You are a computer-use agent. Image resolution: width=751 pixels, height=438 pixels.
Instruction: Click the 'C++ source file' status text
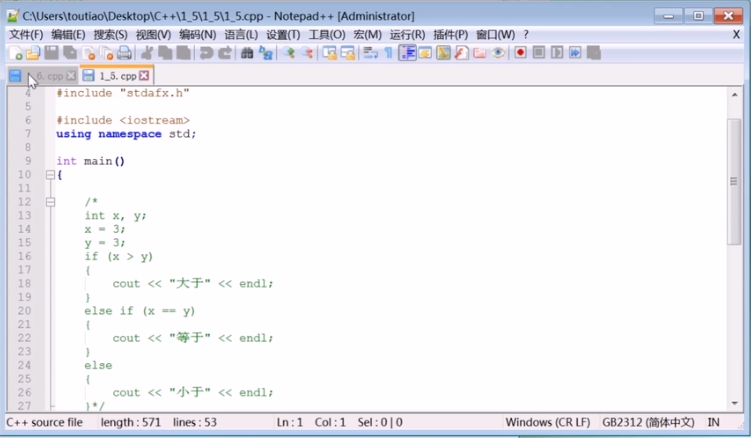[x=44, y=422]
